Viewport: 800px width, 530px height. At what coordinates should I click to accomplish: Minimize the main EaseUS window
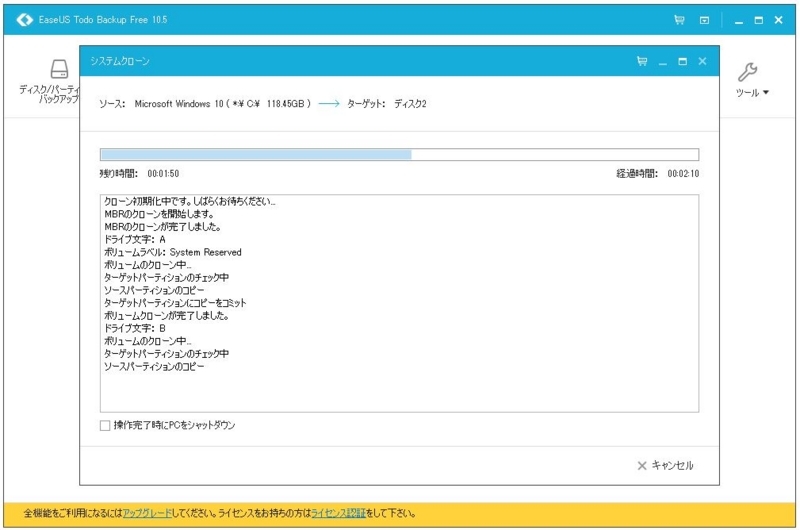(x=738, y=21)
